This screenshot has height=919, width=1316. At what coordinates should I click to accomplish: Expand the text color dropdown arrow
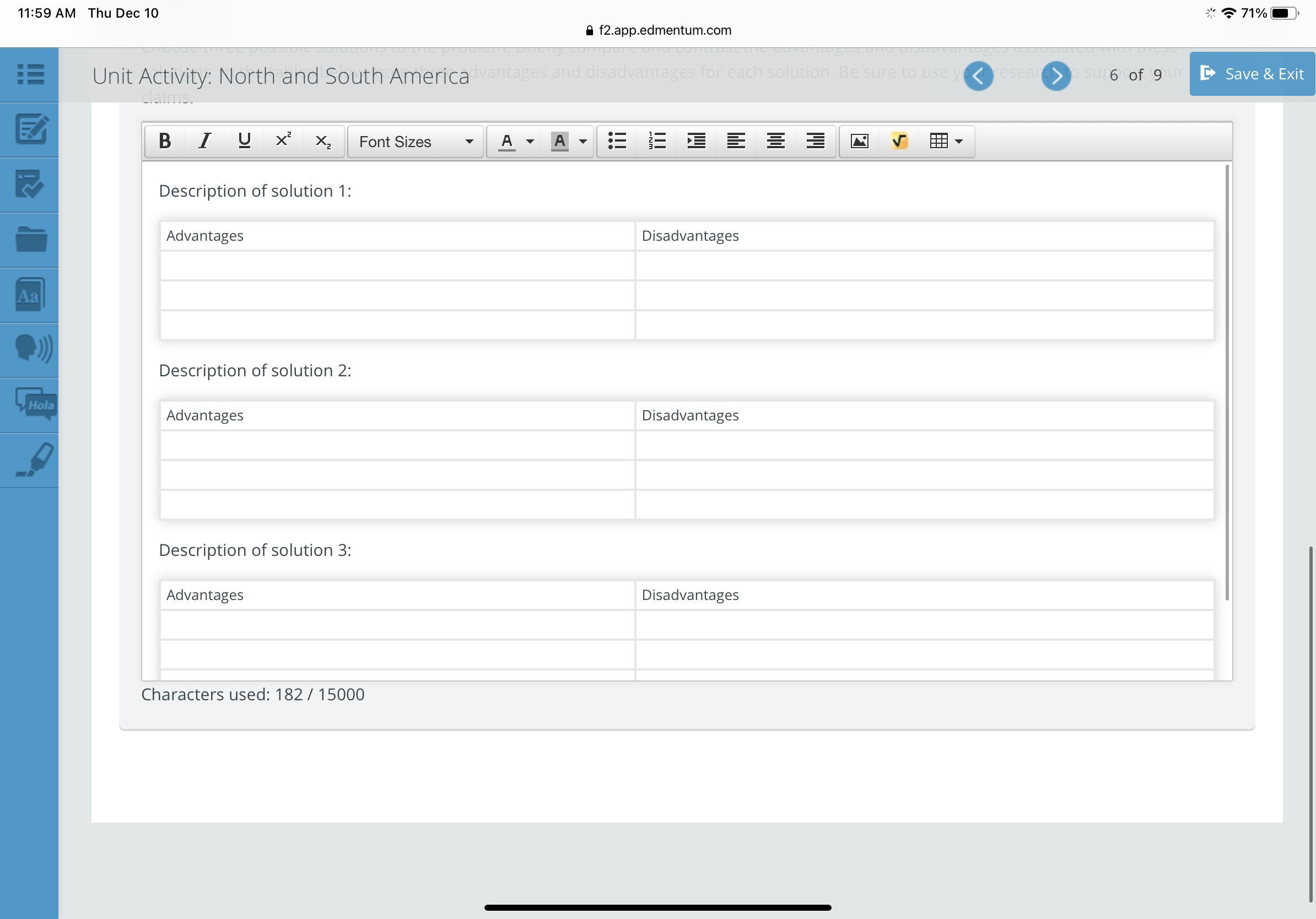coord(530,142)
